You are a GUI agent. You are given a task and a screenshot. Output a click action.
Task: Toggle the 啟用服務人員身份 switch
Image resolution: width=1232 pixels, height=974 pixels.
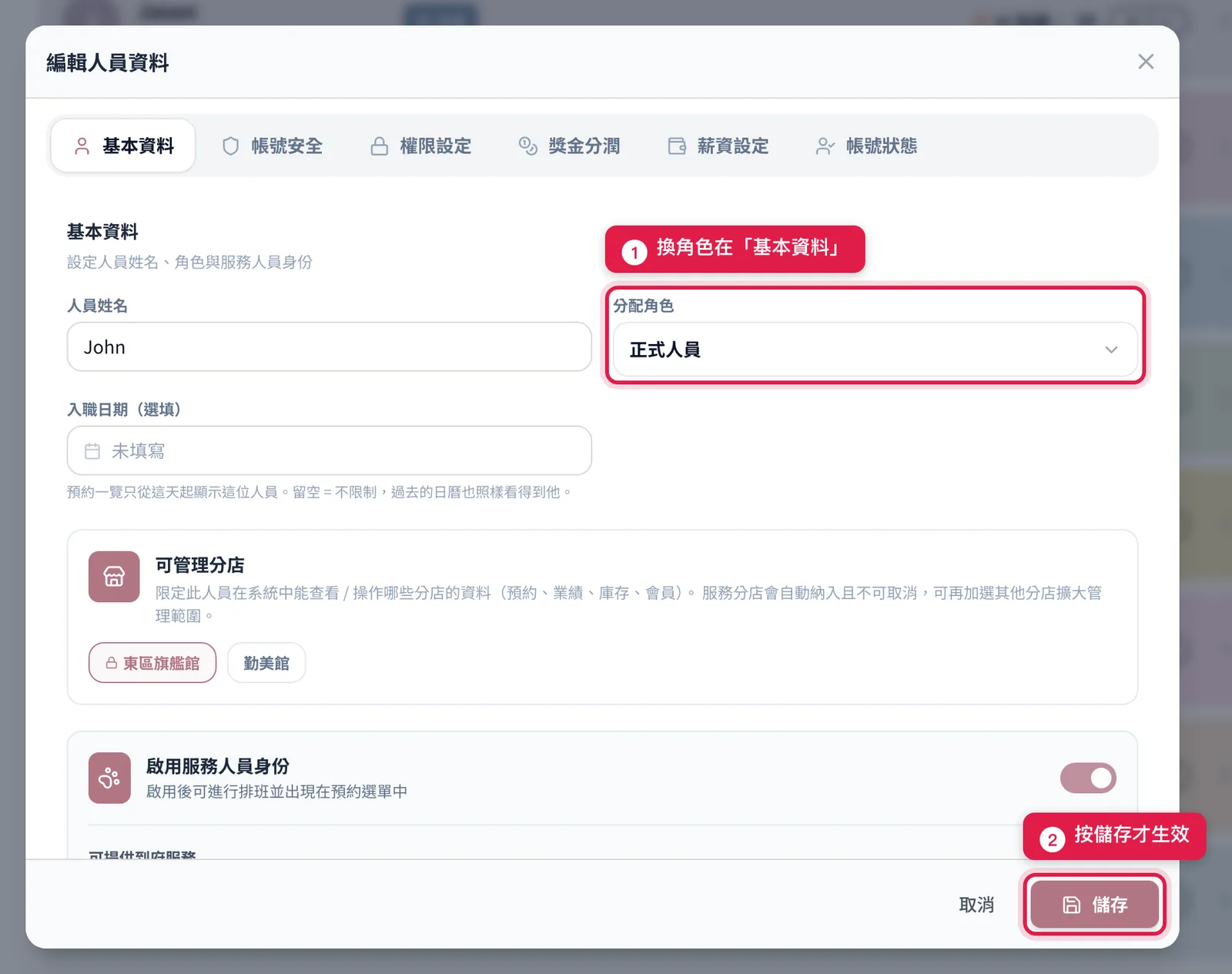pyautogui.click(x=1088, y=778)
